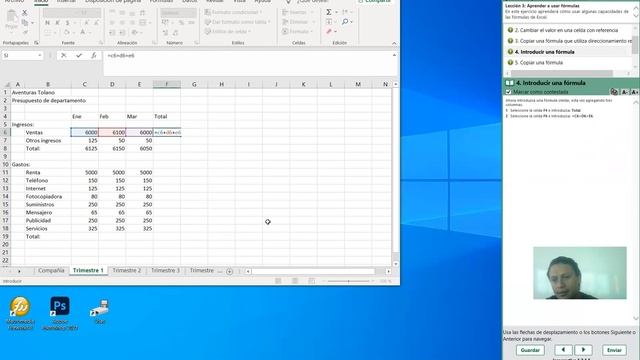Open the number format combo box
Image resolution: width=640 pixels, height=360 pixels.
[x=178, y=13]
